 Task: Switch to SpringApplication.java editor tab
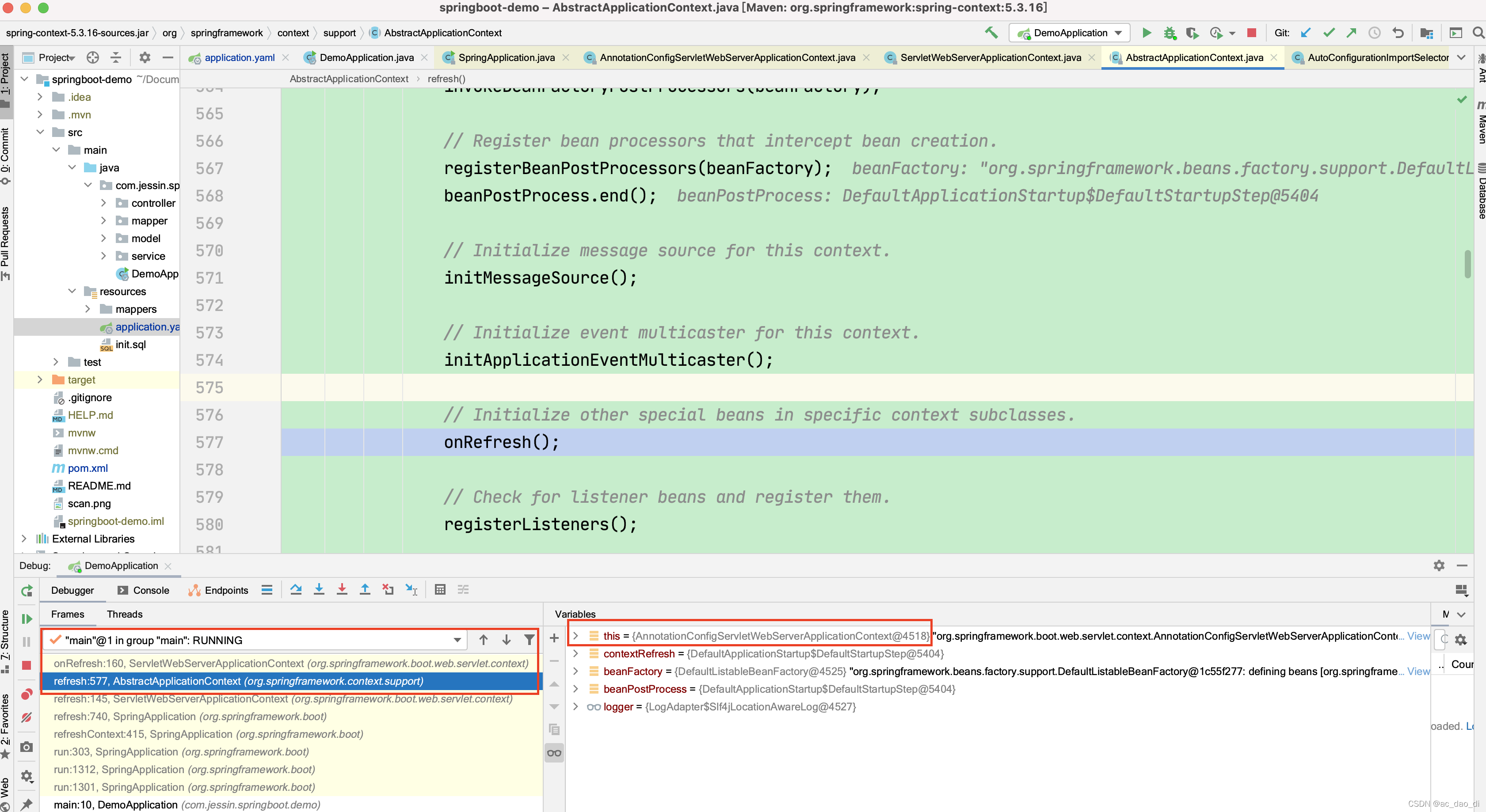pyautogui.click(x=506, y=58)
